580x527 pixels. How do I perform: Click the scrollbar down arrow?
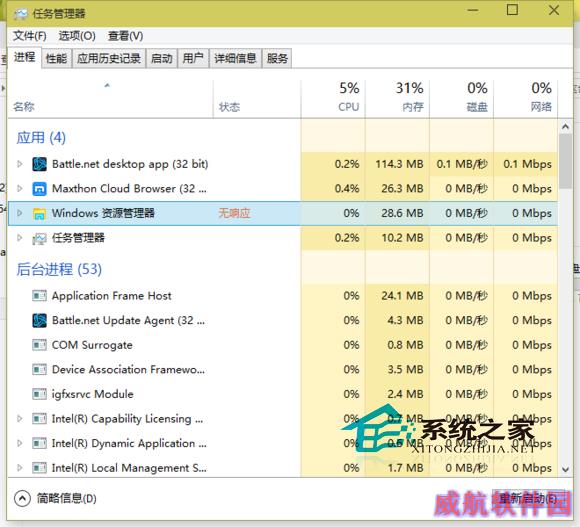pos(565,470)
